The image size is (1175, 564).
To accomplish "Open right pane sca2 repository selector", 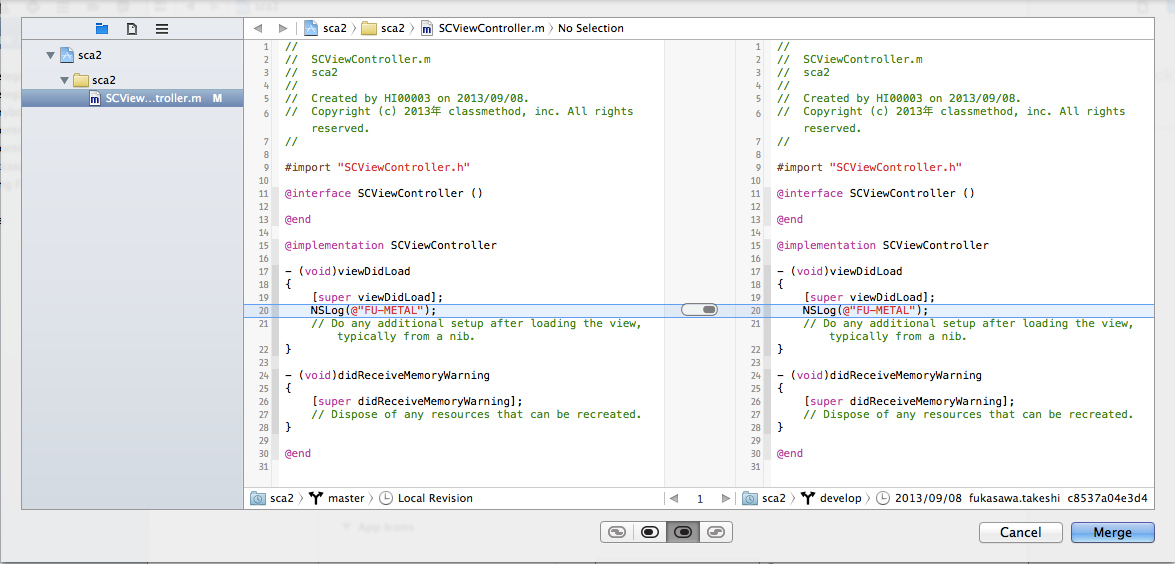I will pos(763,498).
